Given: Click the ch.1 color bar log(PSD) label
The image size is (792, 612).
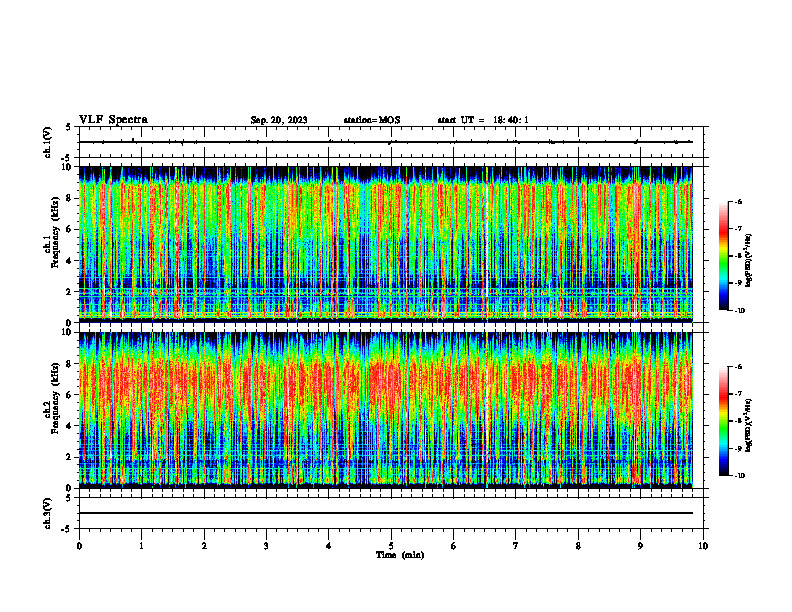Looking at the screenshot, I should click(x=749, y=260).
